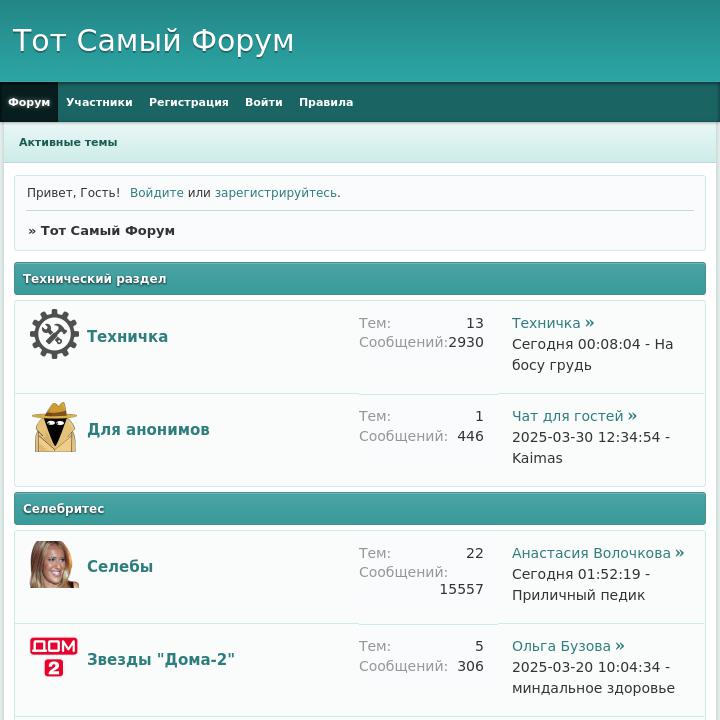Click the anonymous spy icon for Для анонимов
The height and width of the screenshot is (720, 720).
pos(55,427)
